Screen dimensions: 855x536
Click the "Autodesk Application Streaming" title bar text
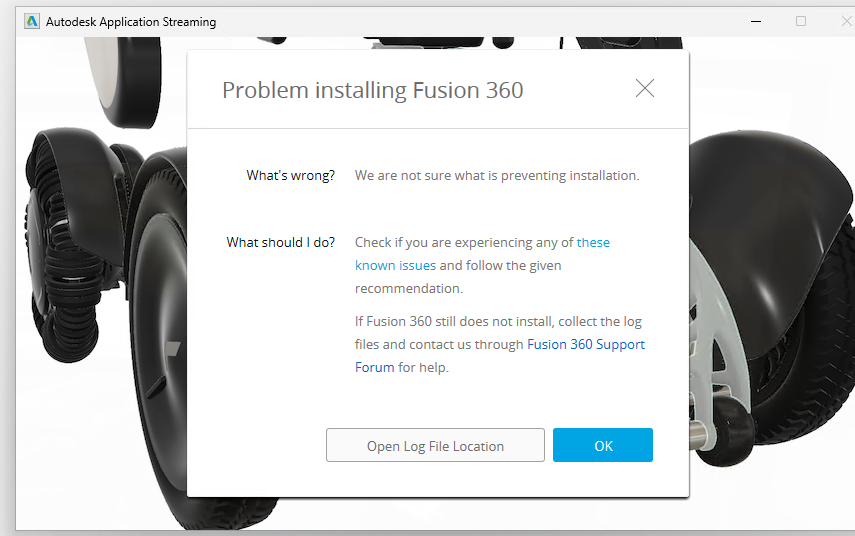click(131, 21)
